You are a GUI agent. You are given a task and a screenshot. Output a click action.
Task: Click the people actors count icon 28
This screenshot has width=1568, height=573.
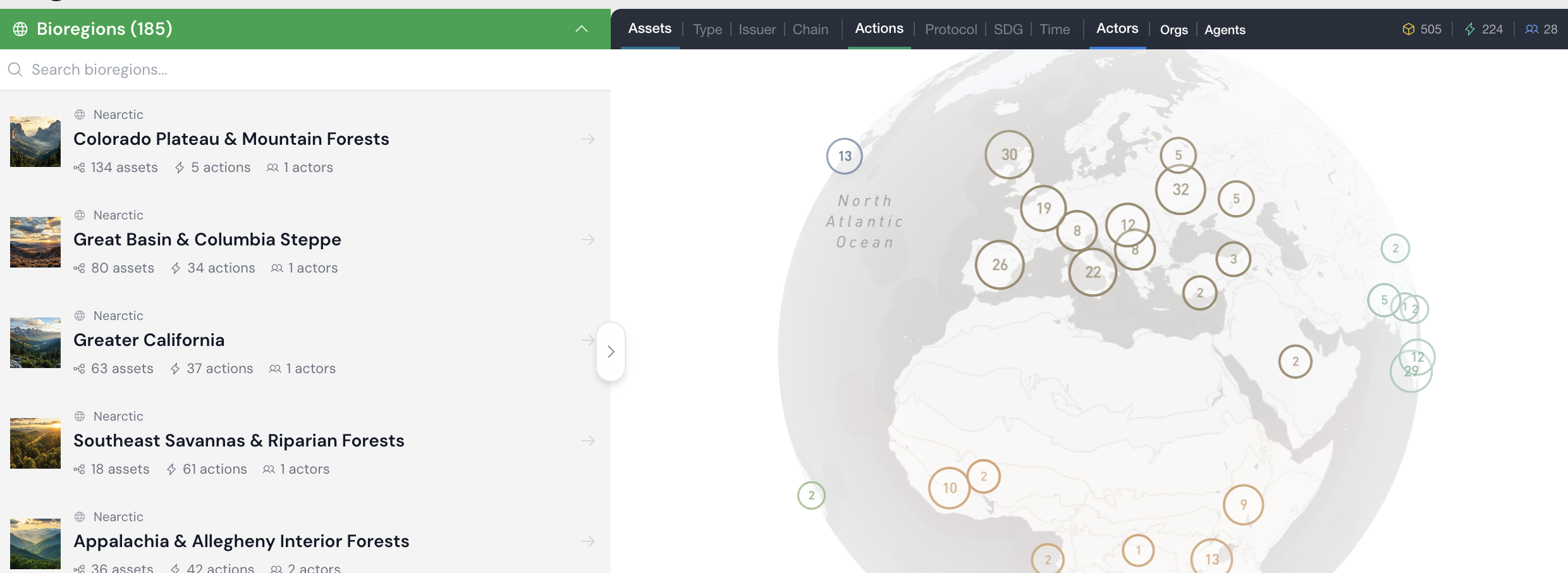coord(1531,29)
